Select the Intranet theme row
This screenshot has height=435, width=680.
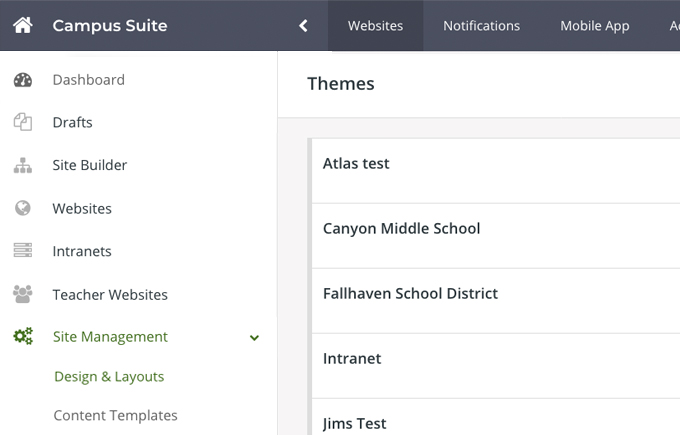click(x=352, y=359)
